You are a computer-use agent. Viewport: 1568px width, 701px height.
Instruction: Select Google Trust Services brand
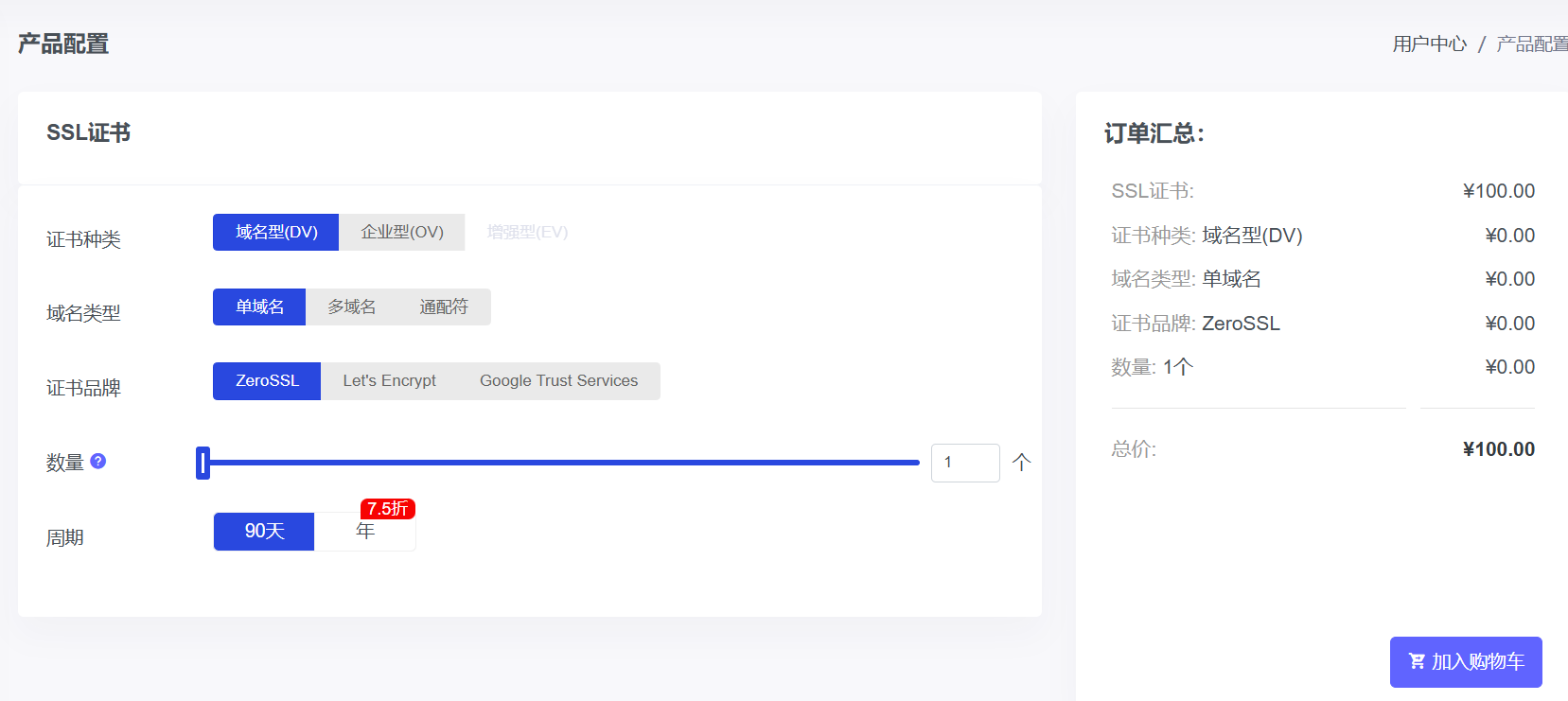point(558,381)
